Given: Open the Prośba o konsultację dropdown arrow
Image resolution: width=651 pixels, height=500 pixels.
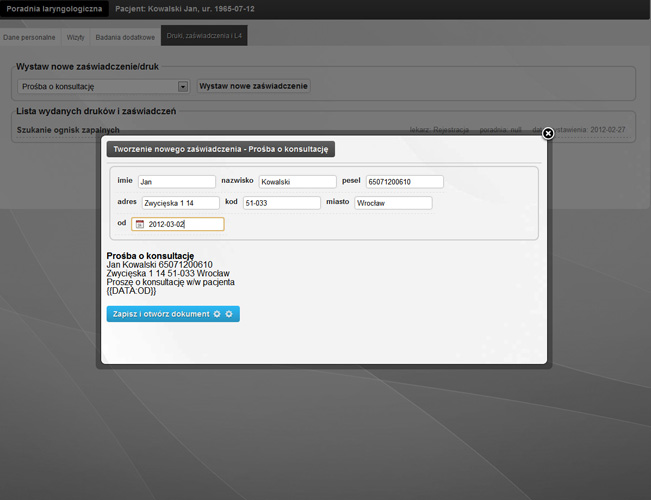Looking at the screenshot, I should click(183, 86).
